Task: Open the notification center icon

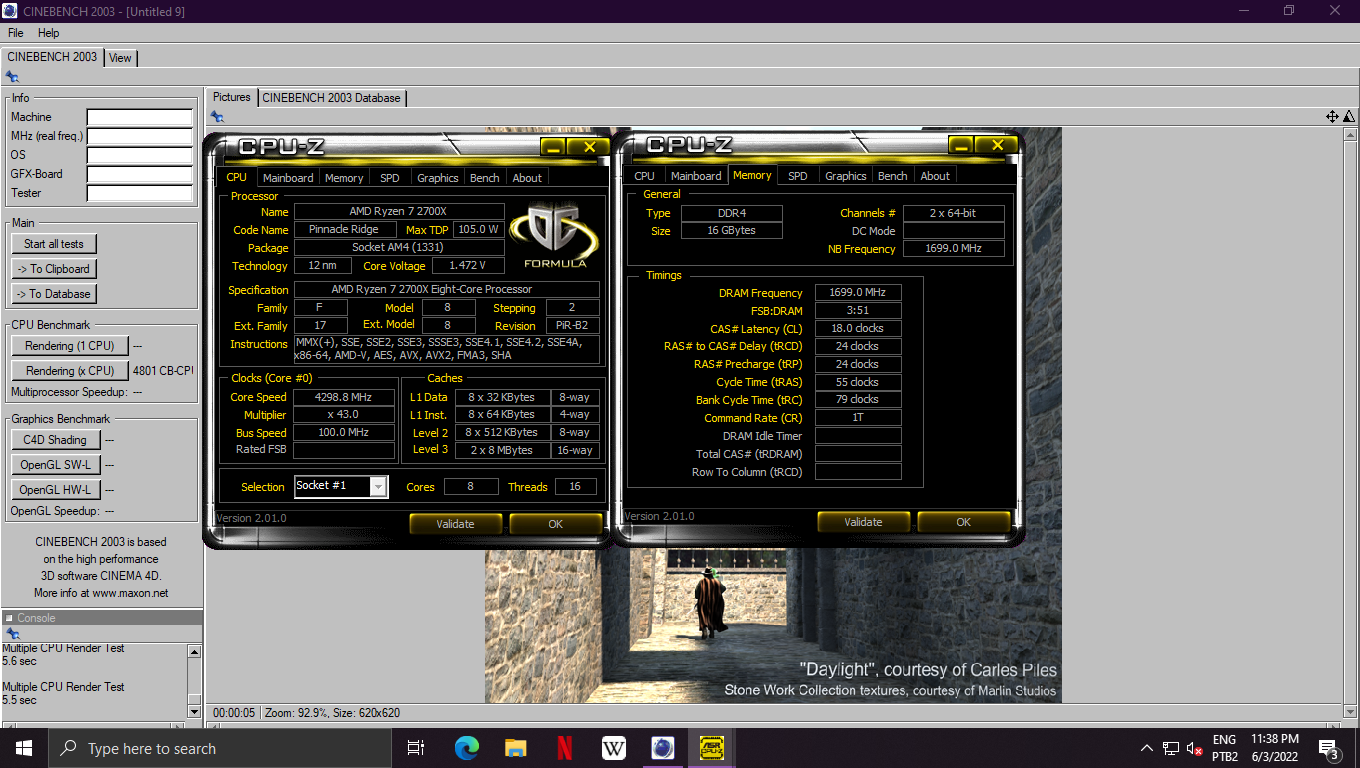Action: coord(1328,748)
